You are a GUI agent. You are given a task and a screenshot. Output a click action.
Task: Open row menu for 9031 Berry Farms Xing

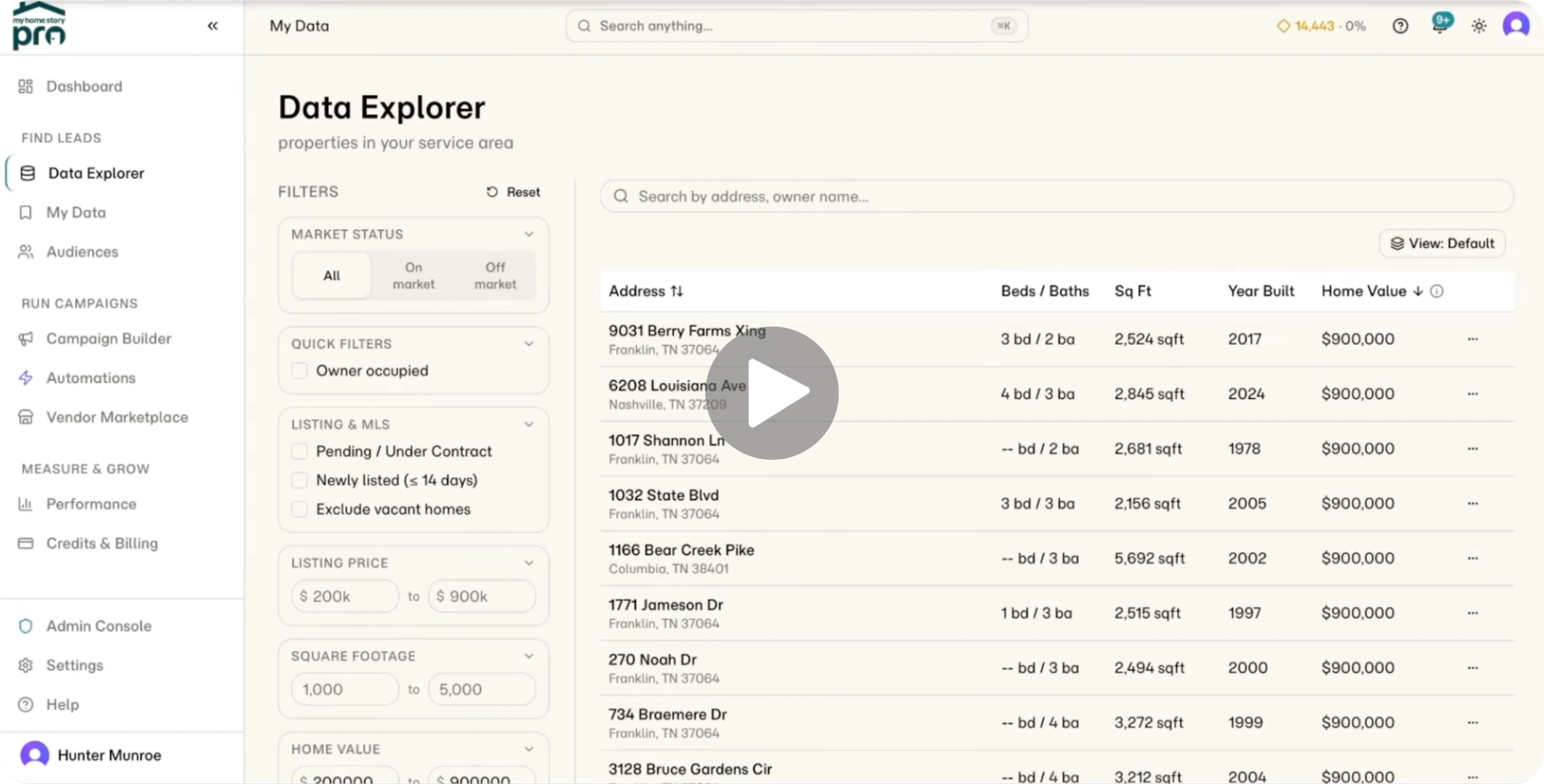point(1472,339)
